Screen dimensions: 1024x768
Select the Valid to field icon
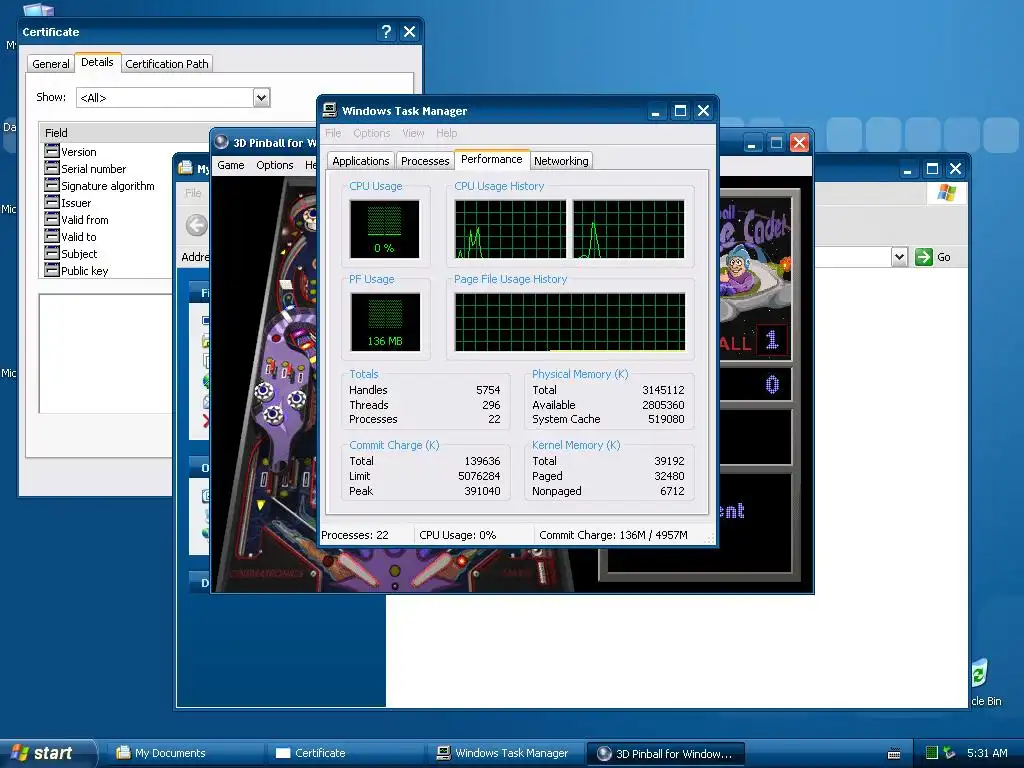coord(52,236)
